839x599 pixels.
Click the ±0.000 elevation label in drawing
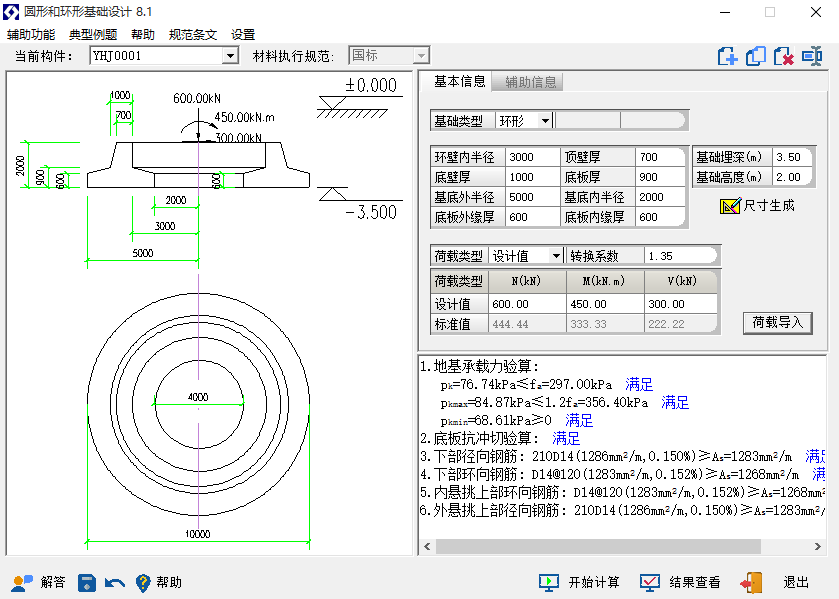click(371, 85)
